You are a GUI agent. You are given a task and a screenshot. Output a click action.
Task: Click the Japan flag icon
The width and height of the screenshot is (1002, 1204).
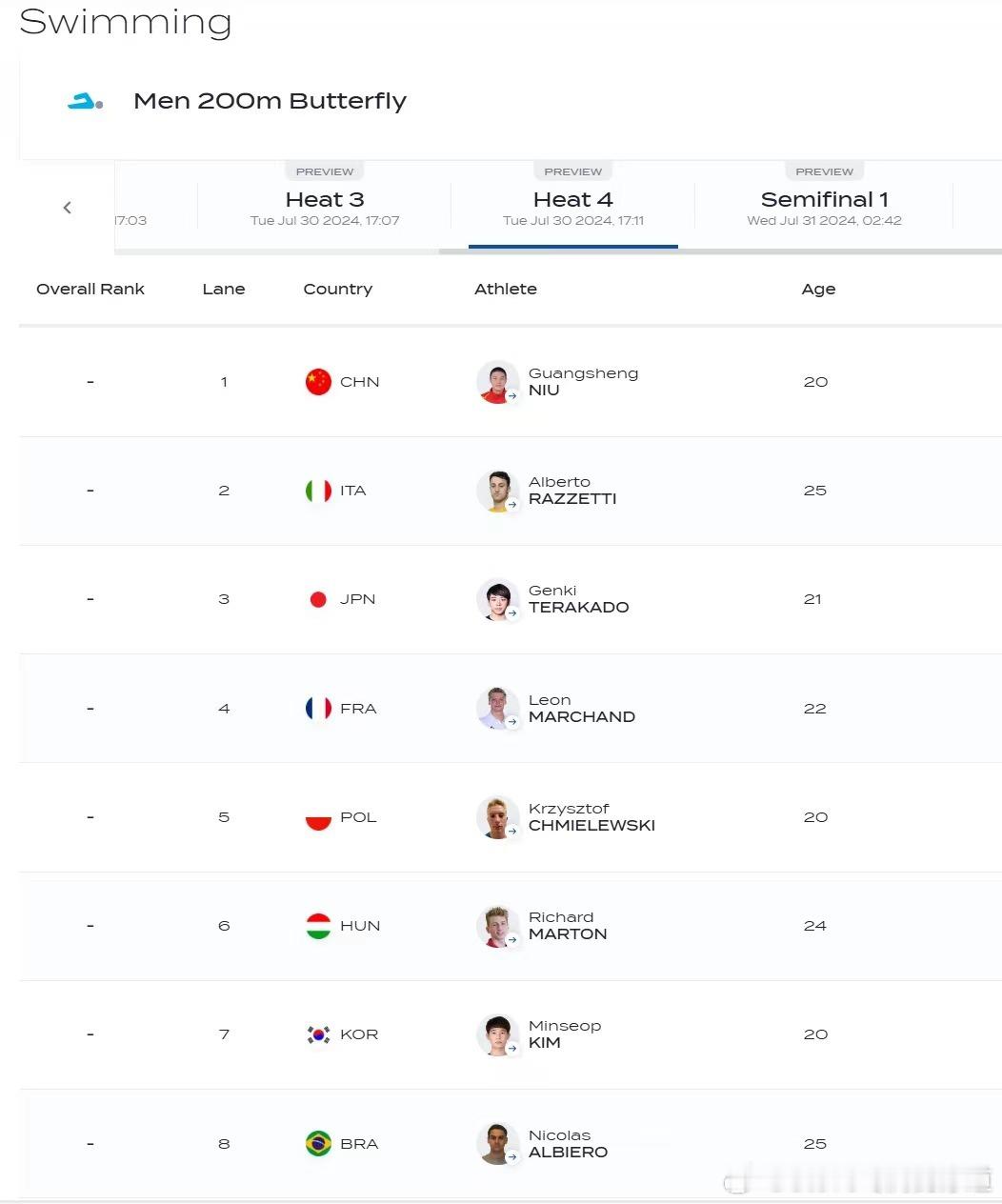point(318,599)
